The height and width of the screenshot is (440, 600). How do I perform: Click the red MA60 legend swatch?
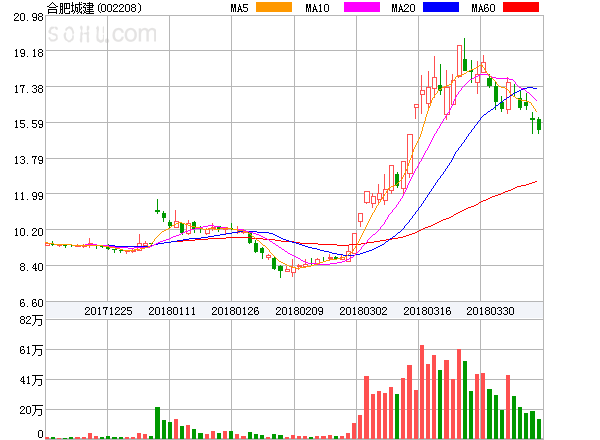click(521, 7)
